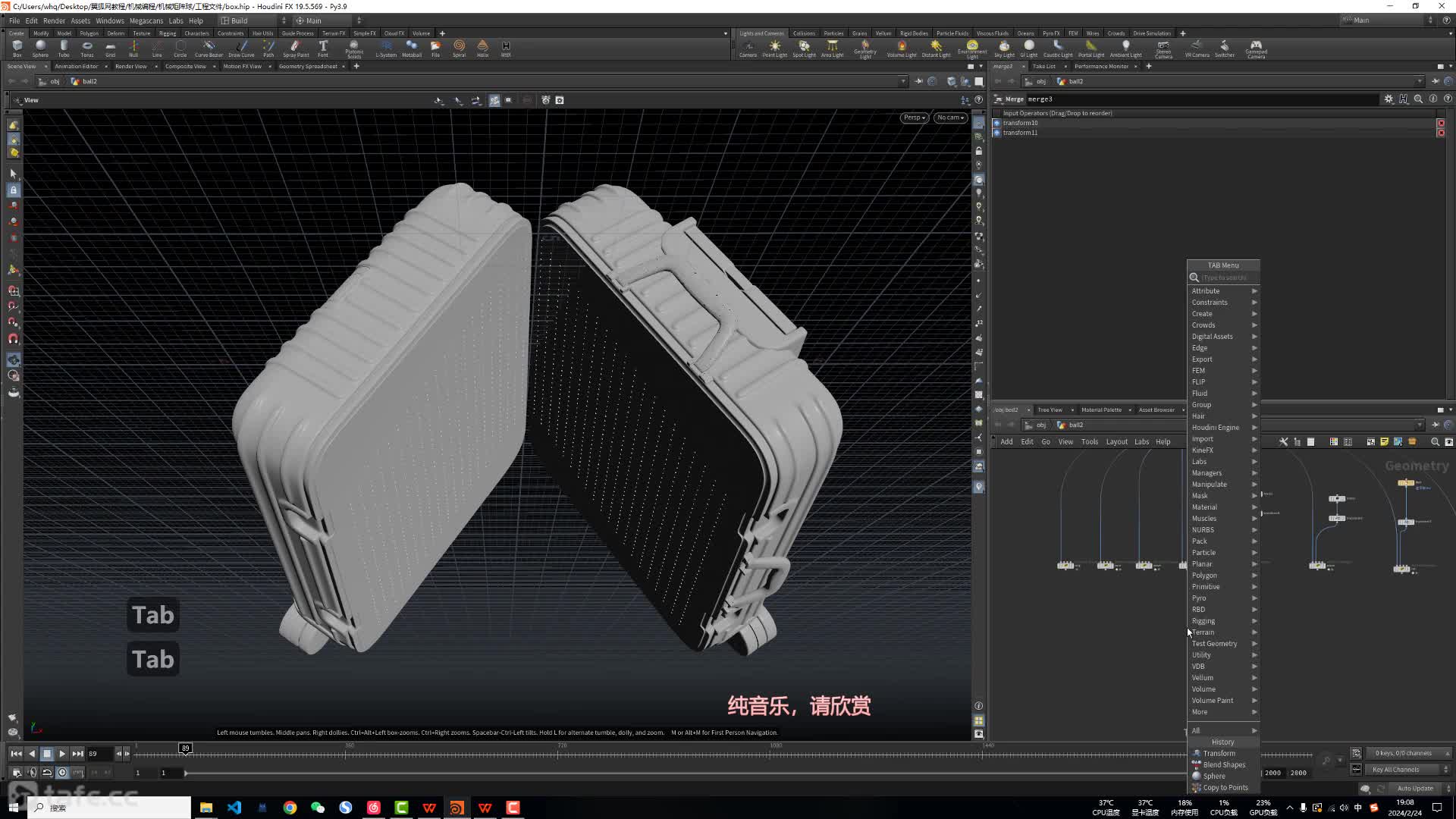1456x819 pixels.
Task: Add a Camera from the shelf
Action: (x=748, y=49)
